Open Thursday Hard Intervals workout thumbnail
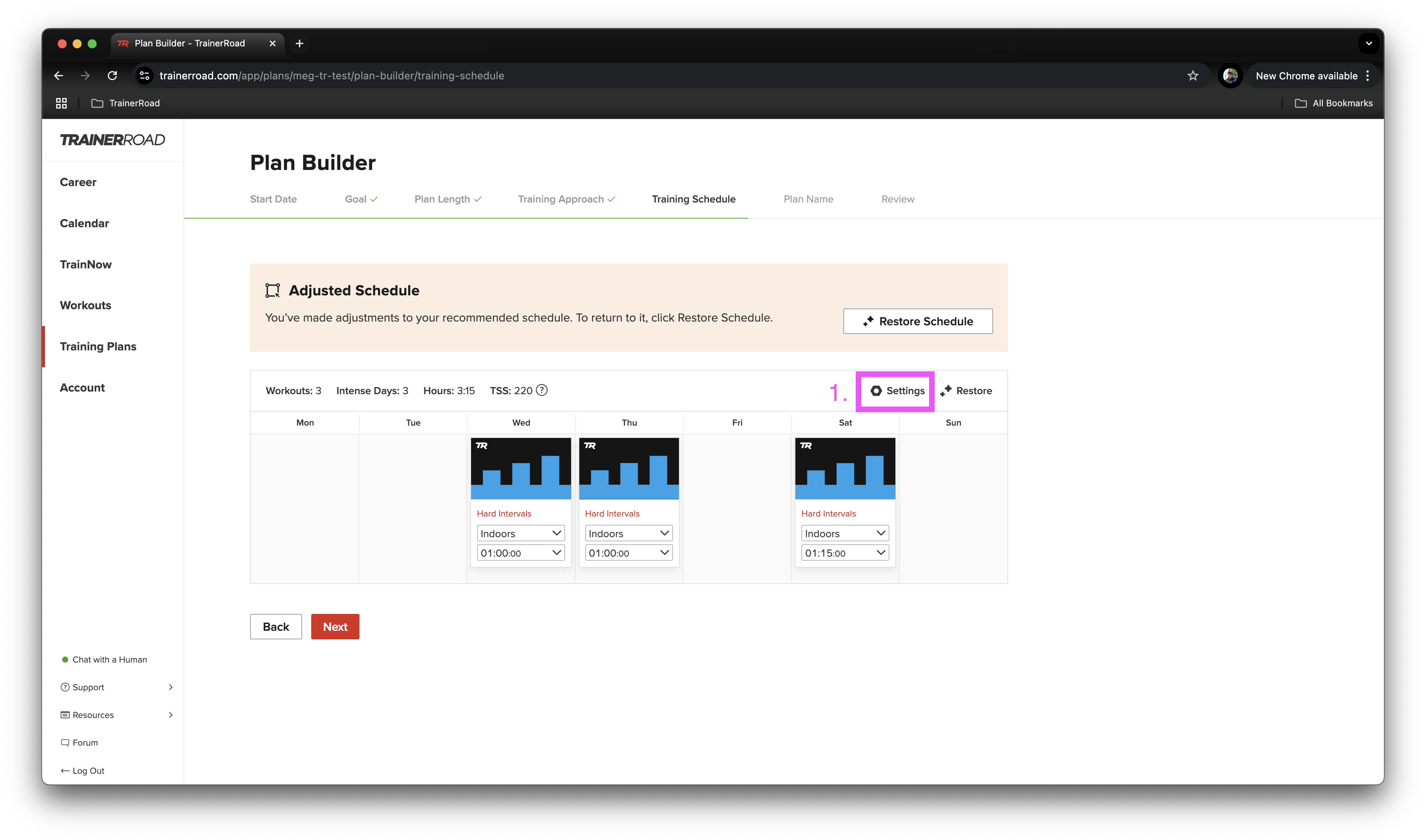Image resolution: width=1426 pixels, height=840 pixels. [628, 468]
